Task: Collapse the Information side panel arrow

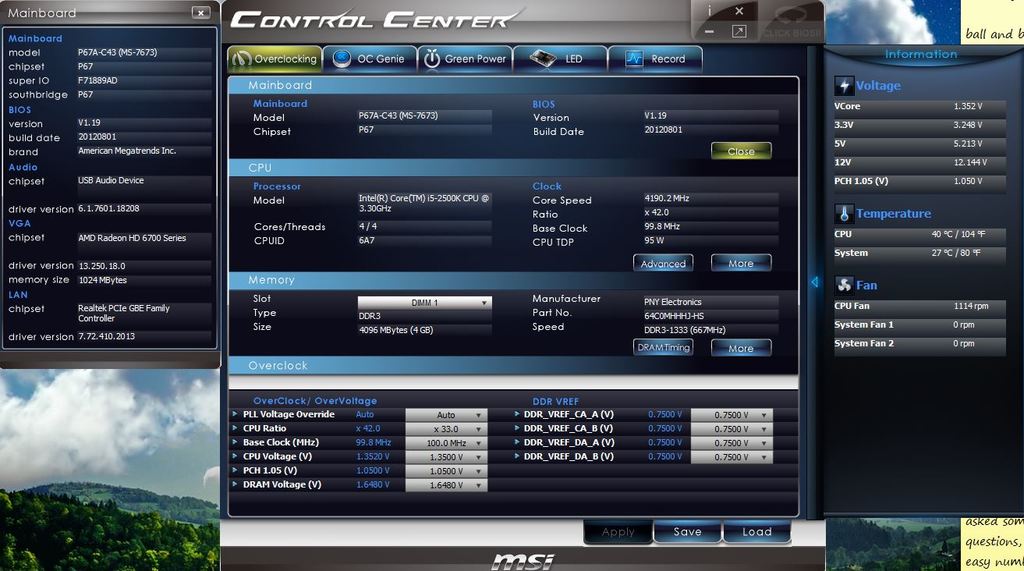Action: [x=814, y=282]
